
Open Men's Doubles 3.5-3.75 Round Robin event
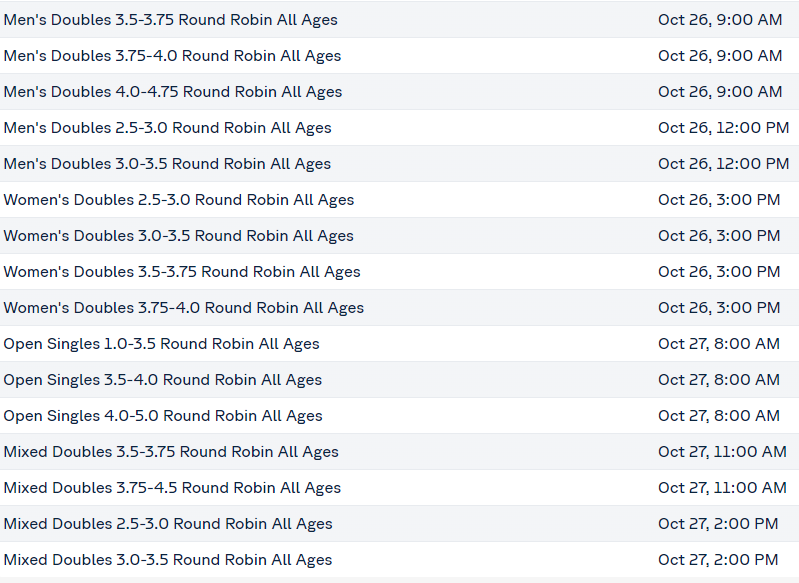(x=170, y=20)
